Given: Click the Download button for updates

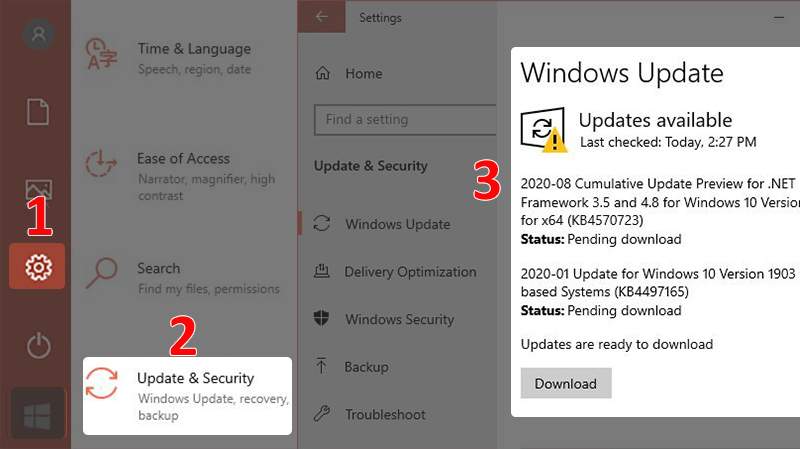Looking at the screenshot, I should [565, 384].
